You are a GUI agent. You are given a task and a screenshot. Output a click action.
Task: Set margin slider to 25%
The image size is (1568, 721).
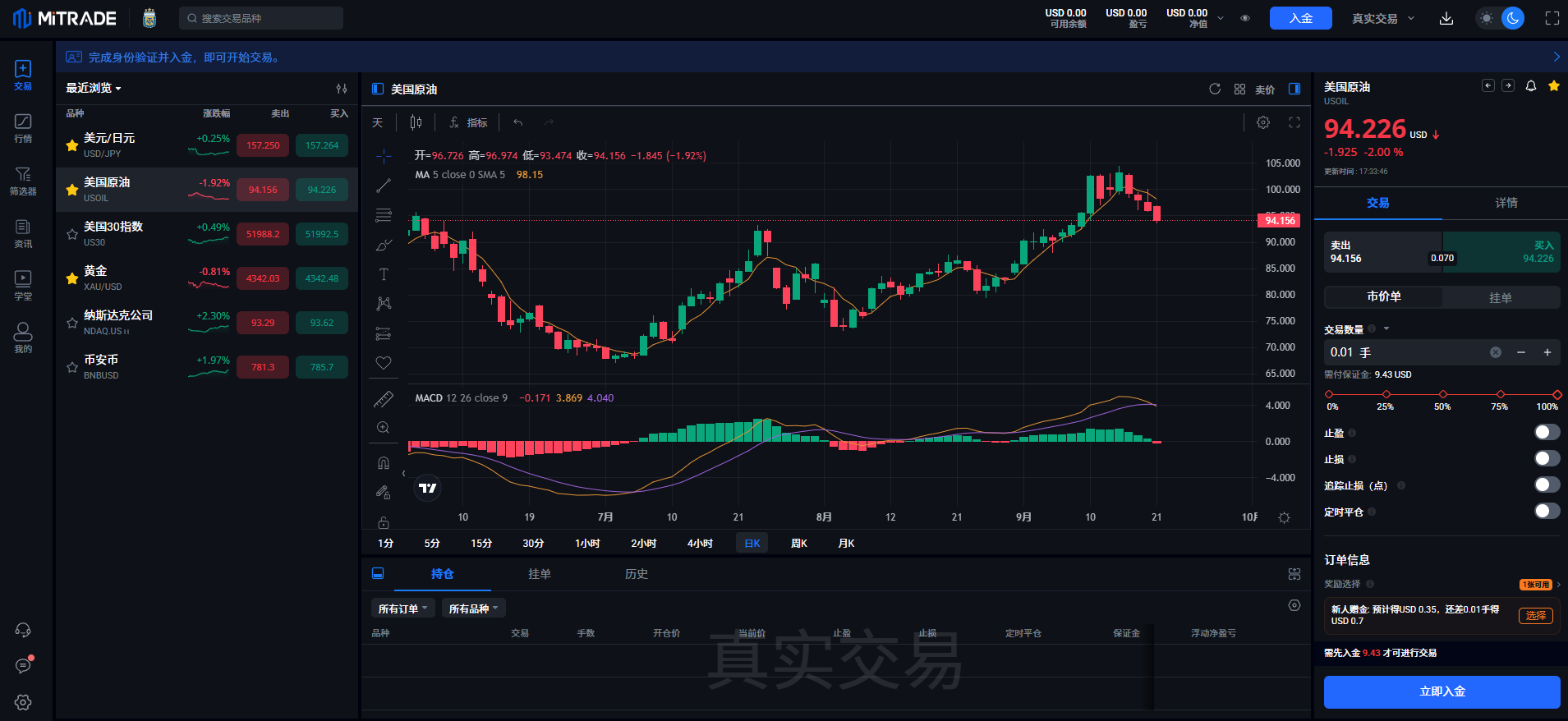[x=1386, y=394]
